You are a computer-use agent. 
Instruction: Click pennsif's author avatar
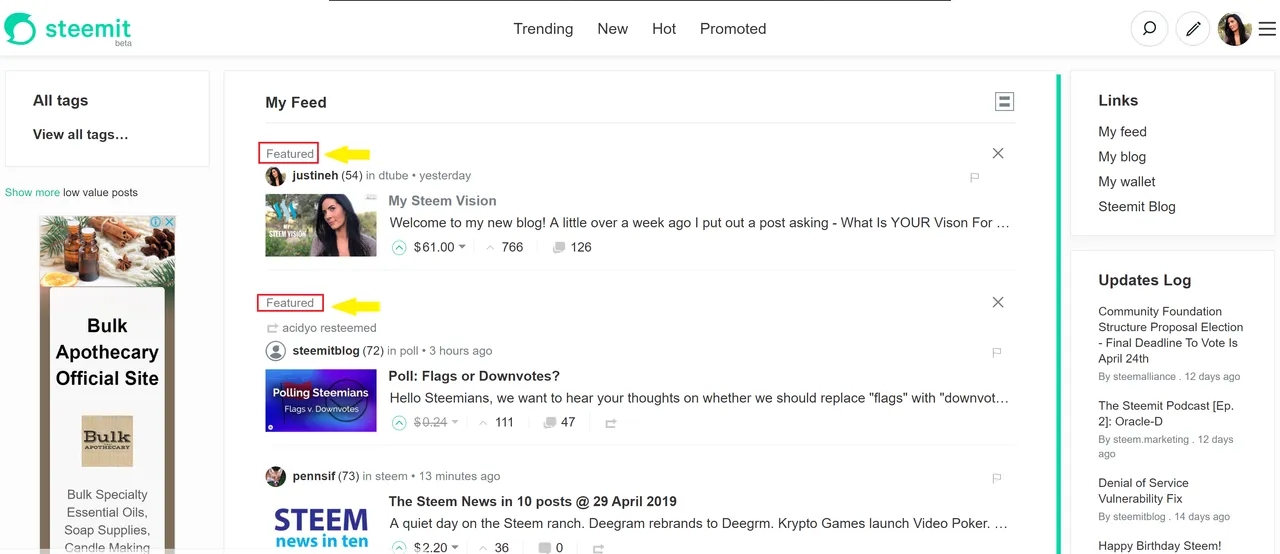point(275,476)
